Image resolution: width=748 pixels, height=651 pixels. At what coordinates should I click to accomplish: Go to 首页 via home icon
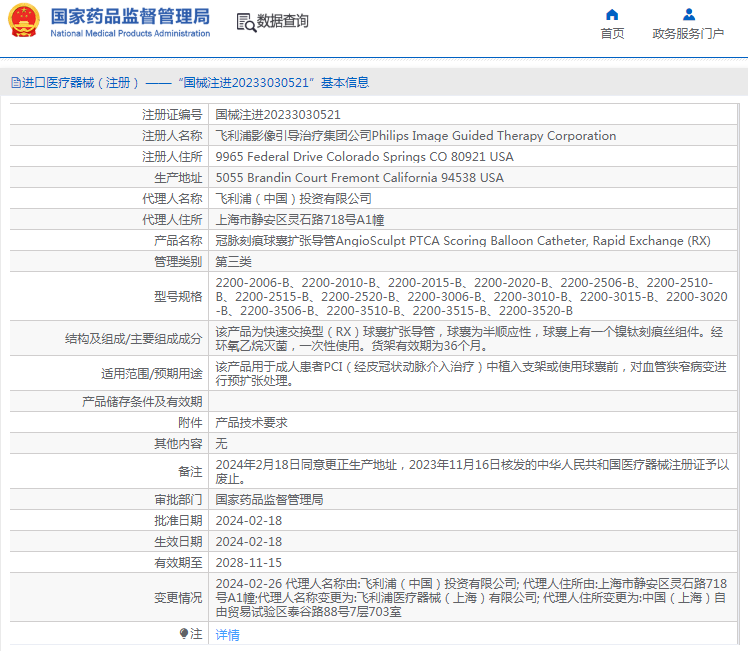[612, 15]
